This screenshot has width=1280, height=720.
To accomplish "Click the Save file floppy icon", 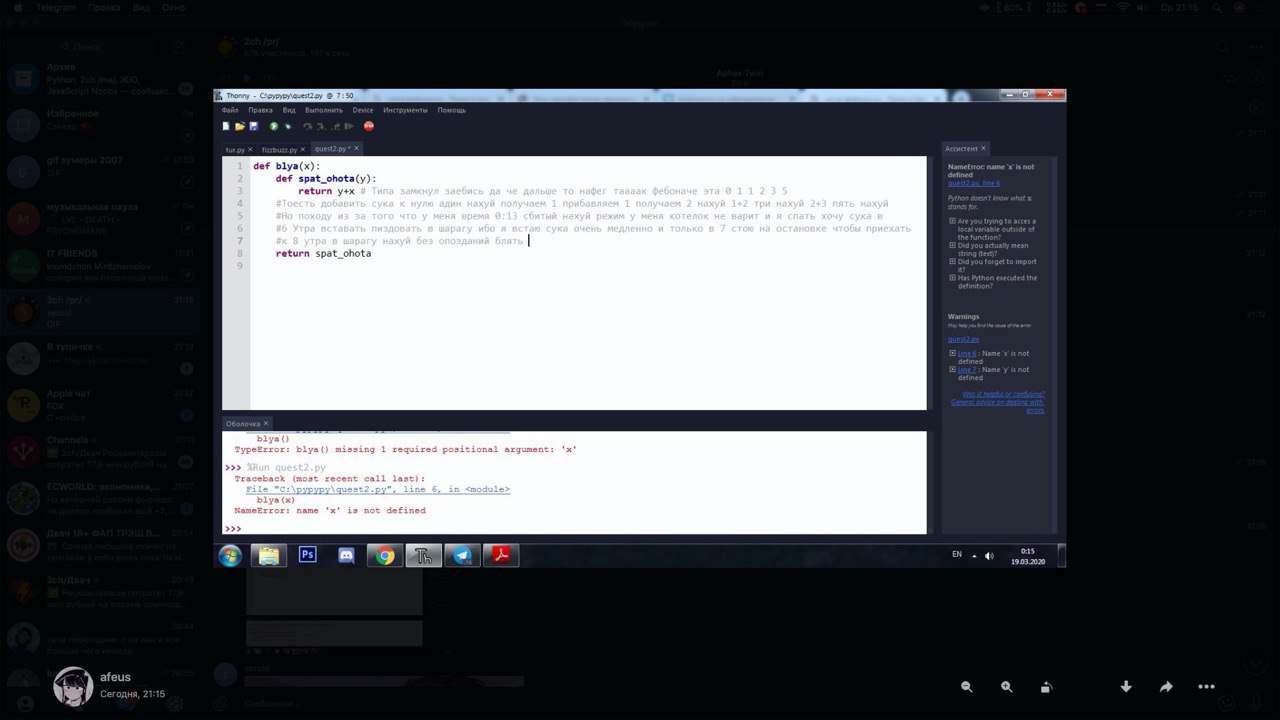I will tap(253, 126).
